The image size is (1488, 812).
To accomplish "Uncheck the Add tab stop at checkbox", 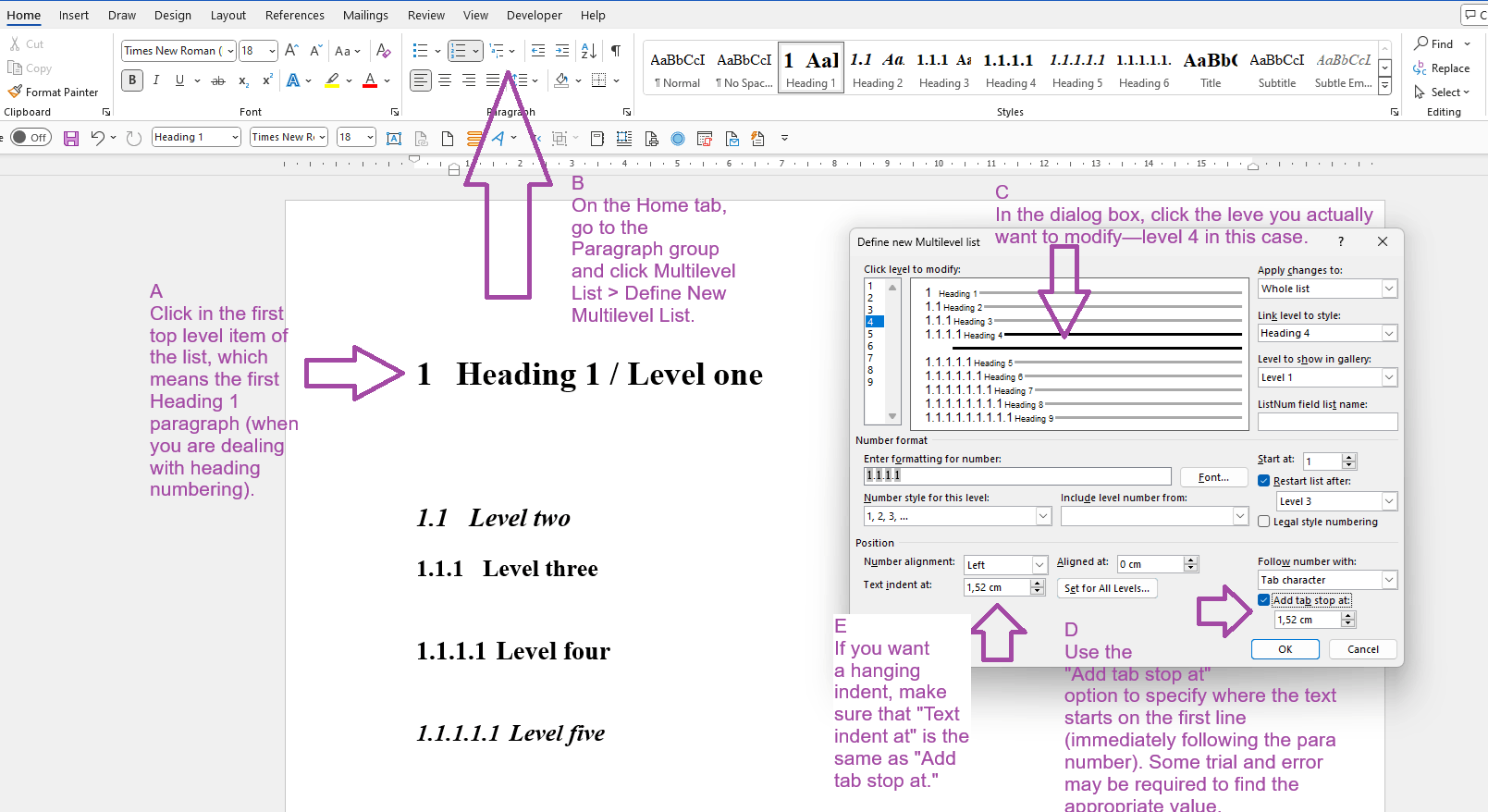I will 1264,600.
